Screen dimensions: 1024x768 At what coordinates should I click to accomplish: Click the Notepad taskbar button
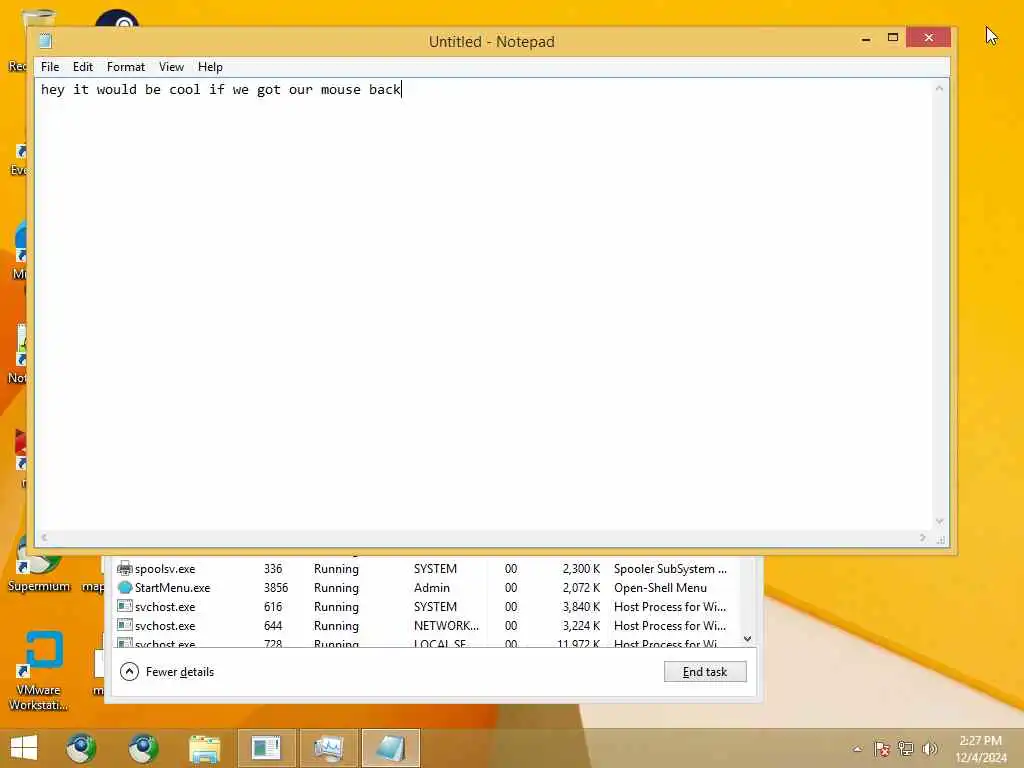click(x=391, y=748)
